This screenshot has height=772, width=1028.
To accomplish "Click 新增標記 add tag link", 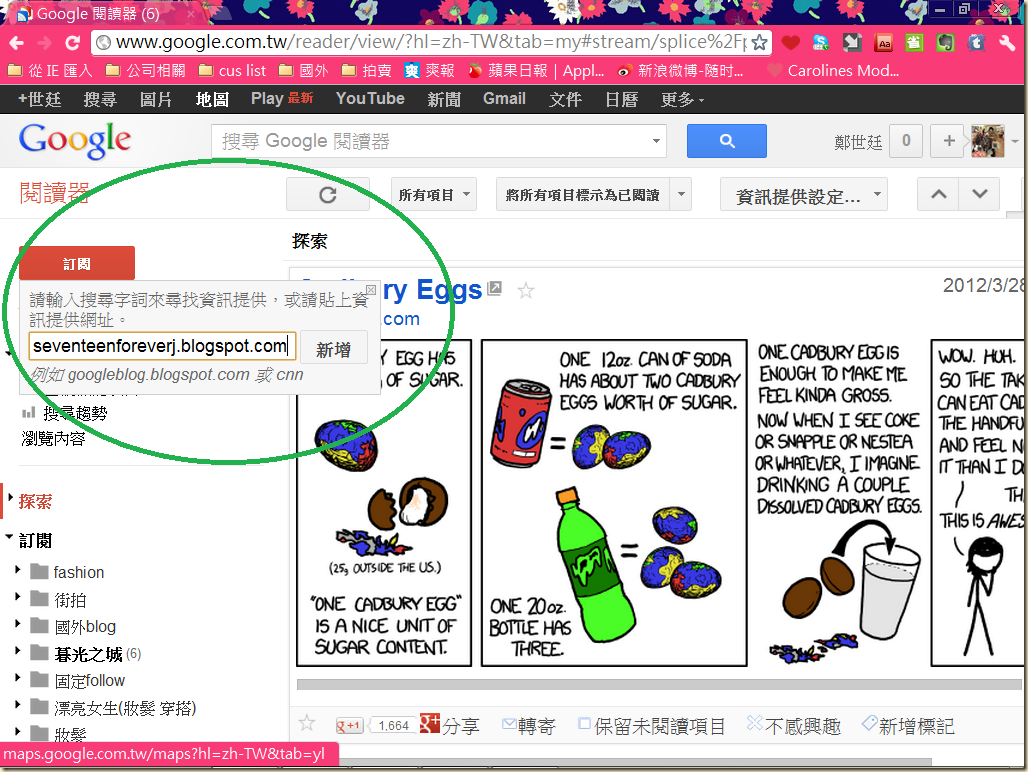I will 908,725.
